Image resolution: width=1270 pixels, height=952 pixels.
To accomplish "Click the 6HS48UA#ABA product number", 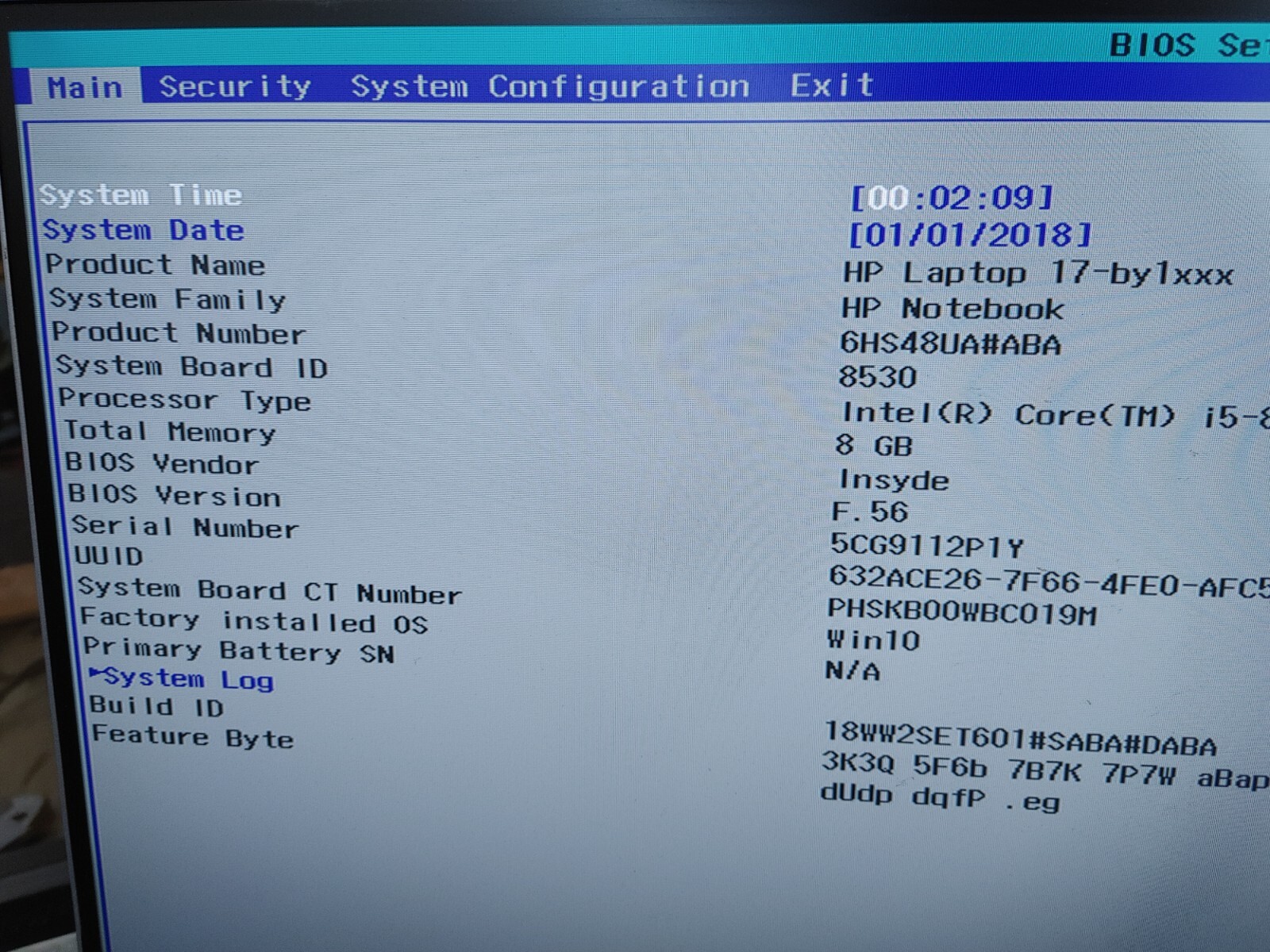I will (x=950, y=344).
